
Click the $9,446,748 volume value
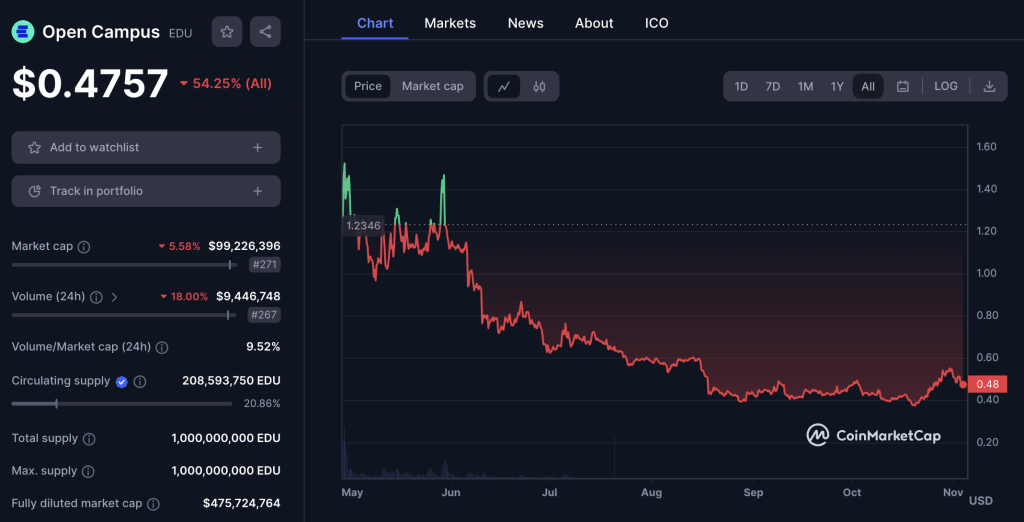[248, 297]
